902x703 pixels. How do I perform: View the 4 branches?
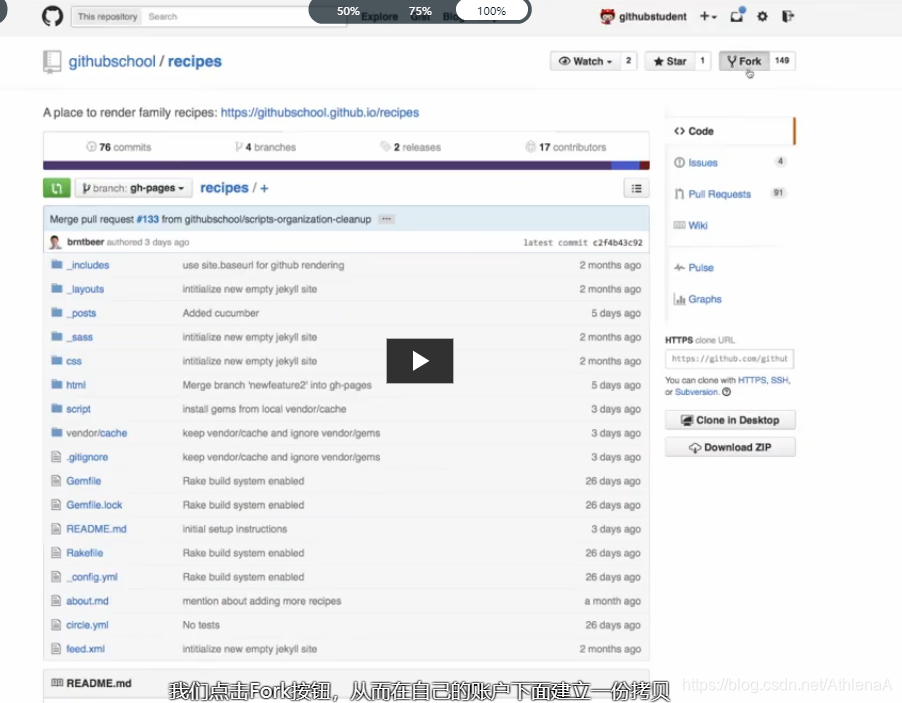point(265,147)
